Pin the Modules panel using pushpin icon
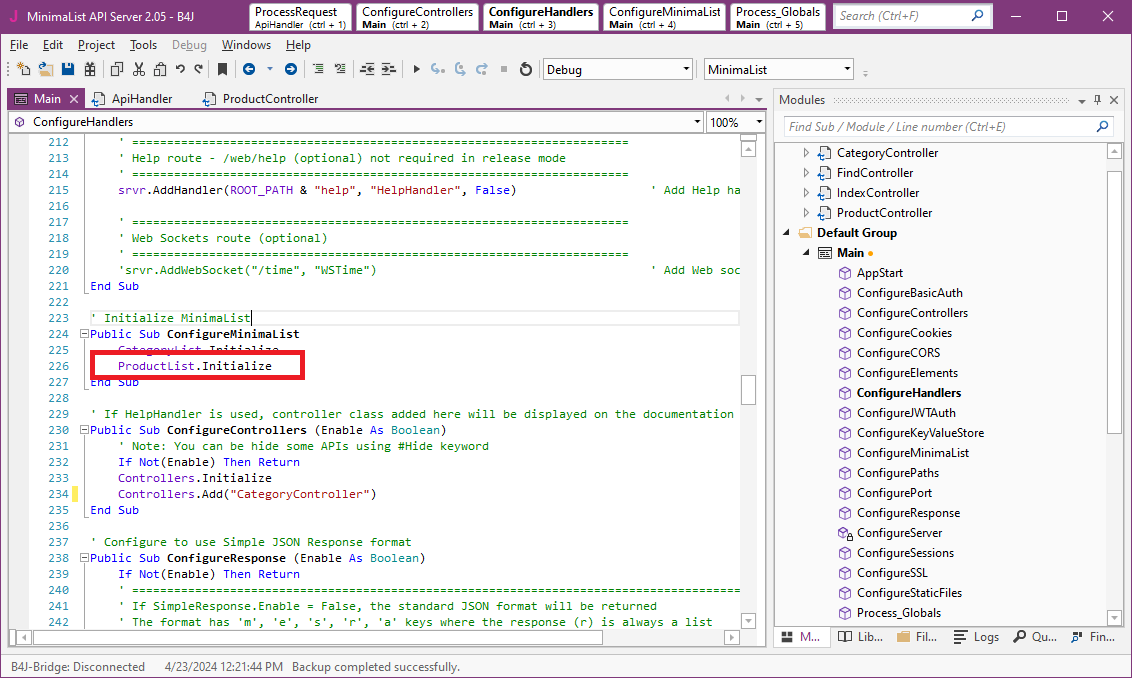The height and width of the screenshot is (678, 1132). click(x=1097, y=99)
